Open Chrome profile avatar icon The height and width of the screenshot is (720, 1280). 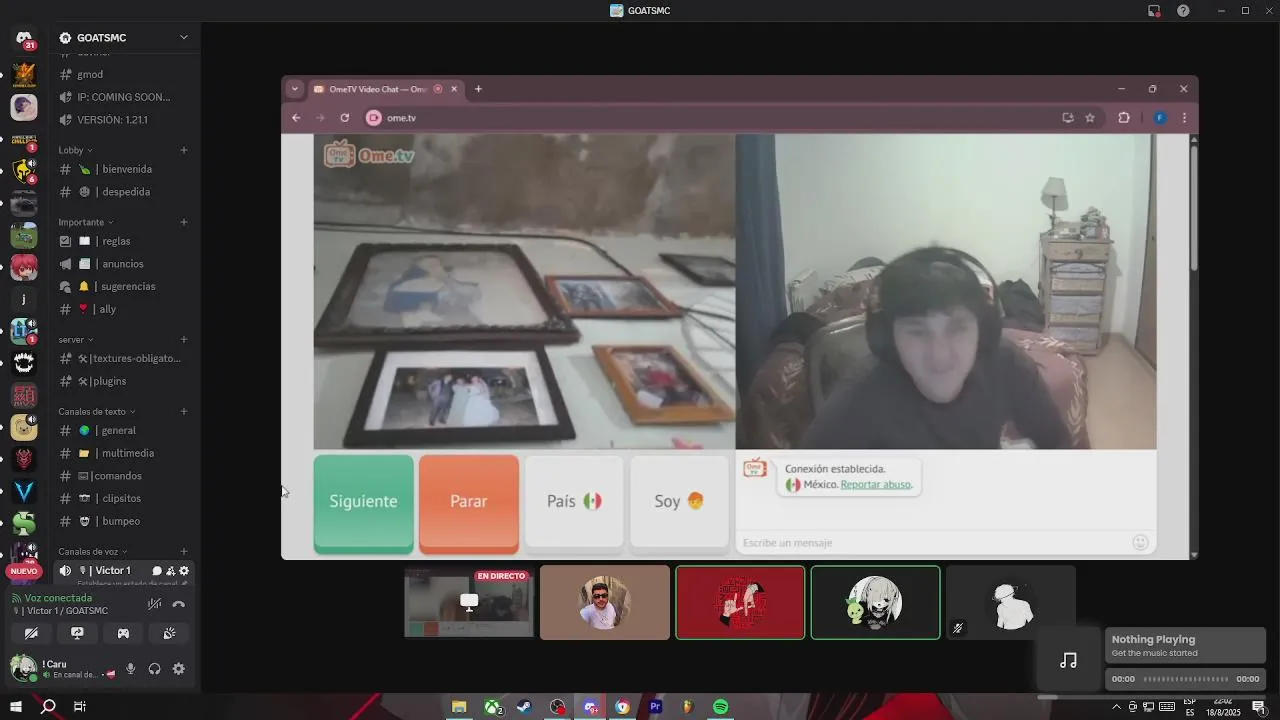[x=1160, y=118]
